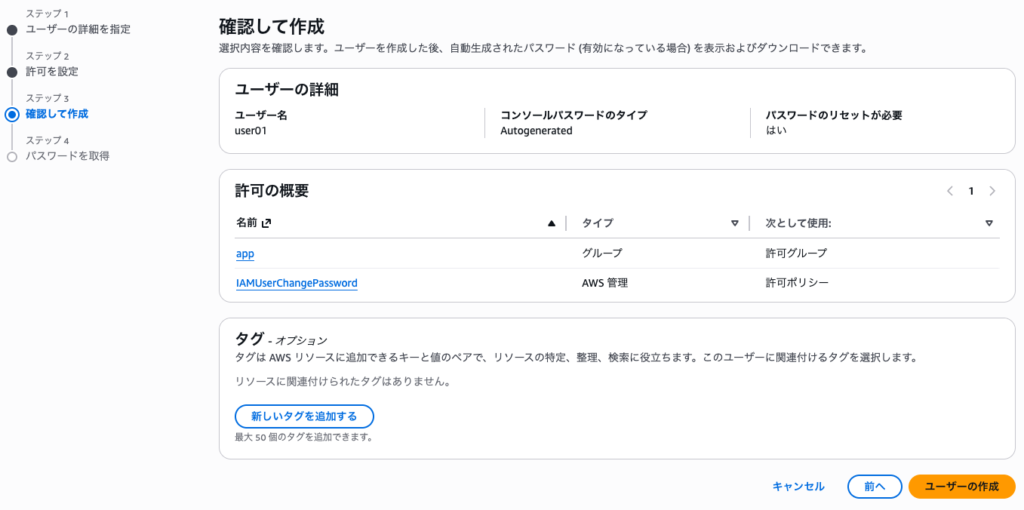Select the active Step 3 circle marker
Screen dimensions: 1024x510
(12, 114)
